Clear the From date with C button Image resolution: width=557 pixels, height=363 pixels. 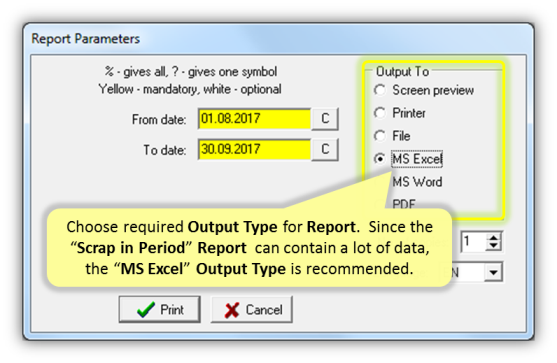tap(325, 119)
